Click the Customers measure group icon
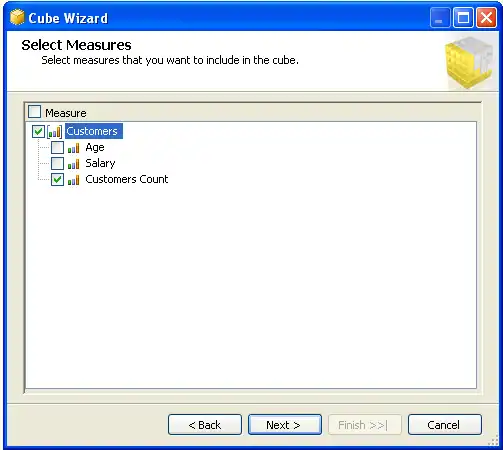The width and height of the screenshot is (503, 450). coord(54,131)
